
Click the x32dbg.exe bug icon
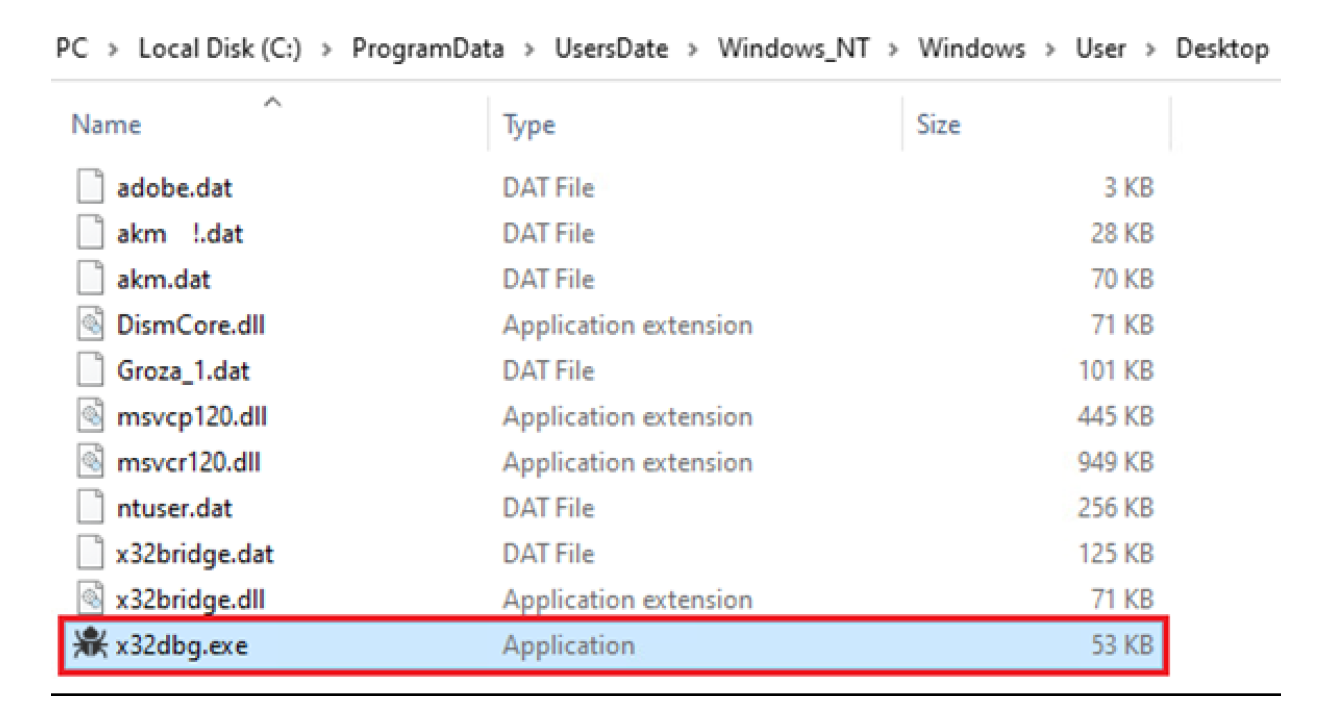point(90,645)
